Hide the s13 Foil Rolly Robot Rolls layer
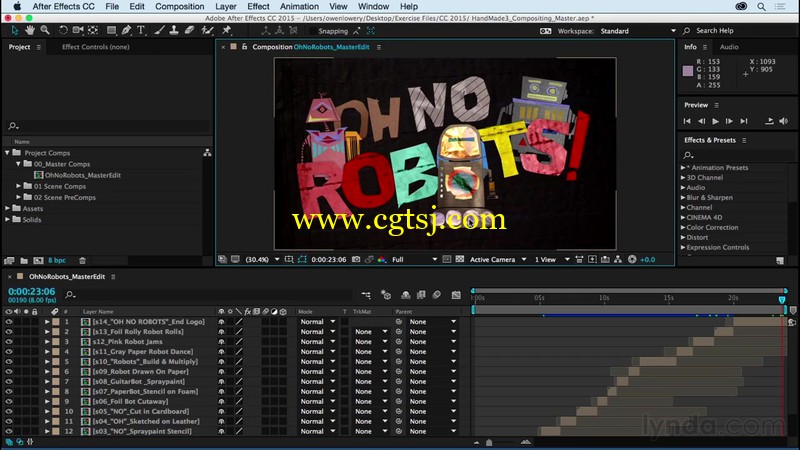The image size is (800, 450). point(9,332)
